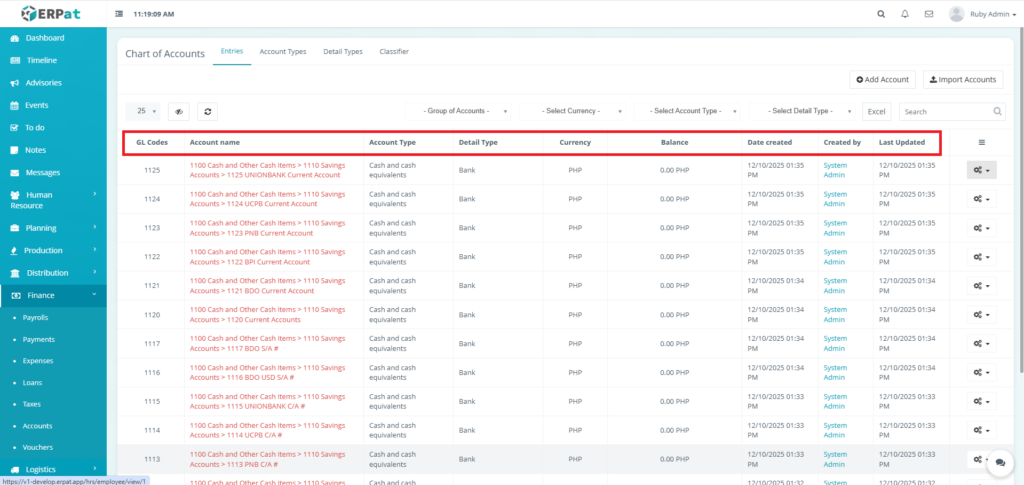This screenshot has height=485, width=1024.
Task: Toggle column visibility with the eye icon
Action: click(178, 112)
